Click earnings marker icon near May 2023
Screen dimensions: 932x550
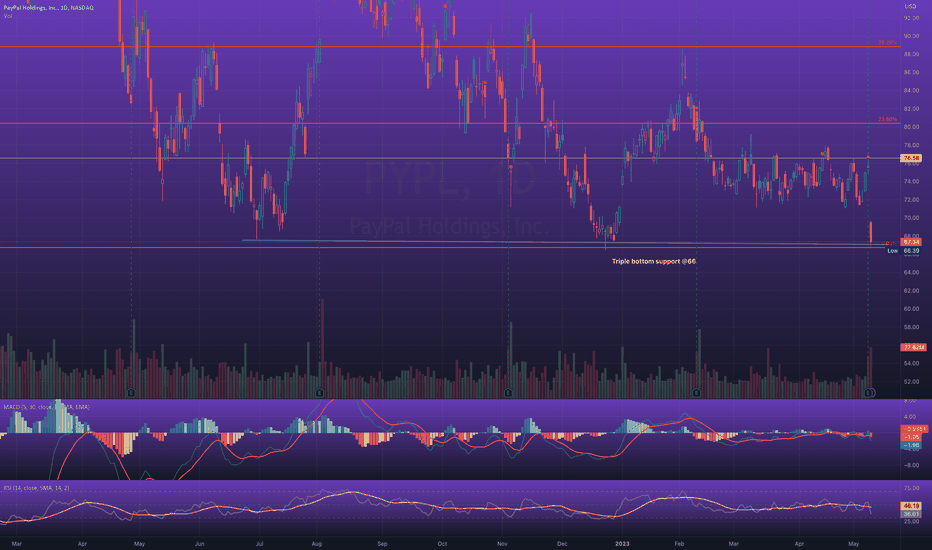point(869,393)
